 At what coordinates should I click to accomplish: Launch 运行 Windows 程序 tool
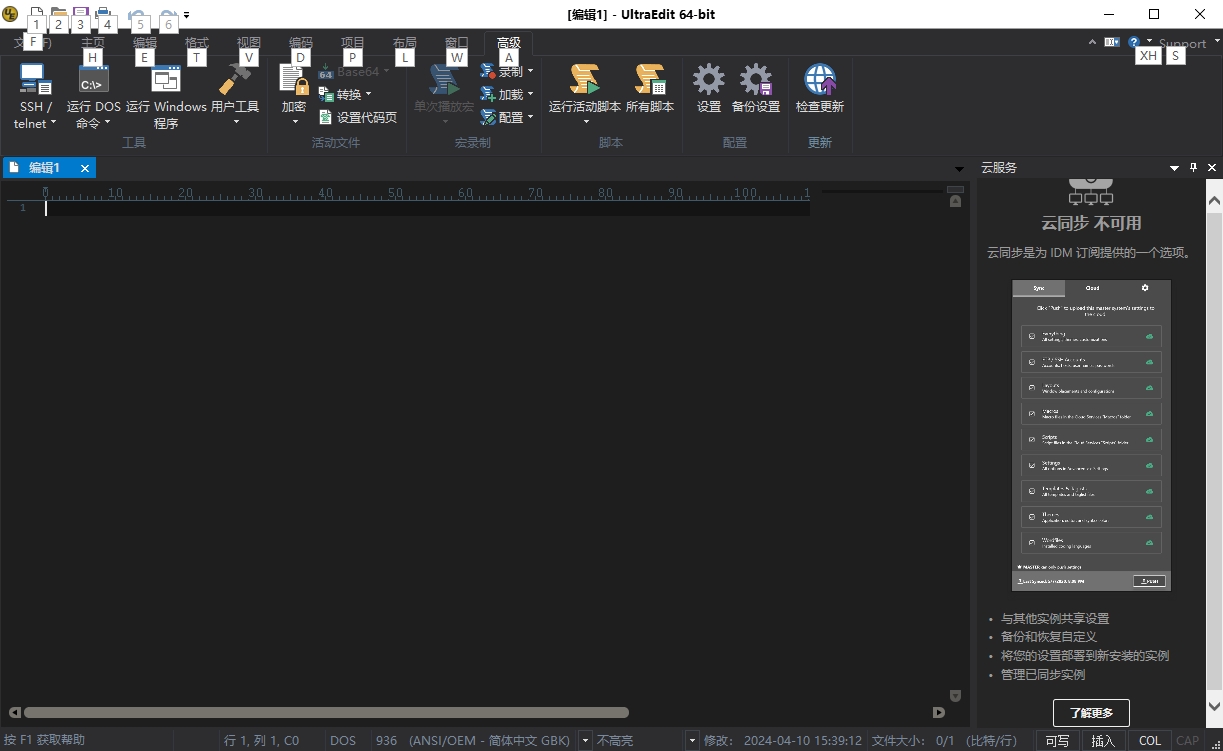pos(166,80)
